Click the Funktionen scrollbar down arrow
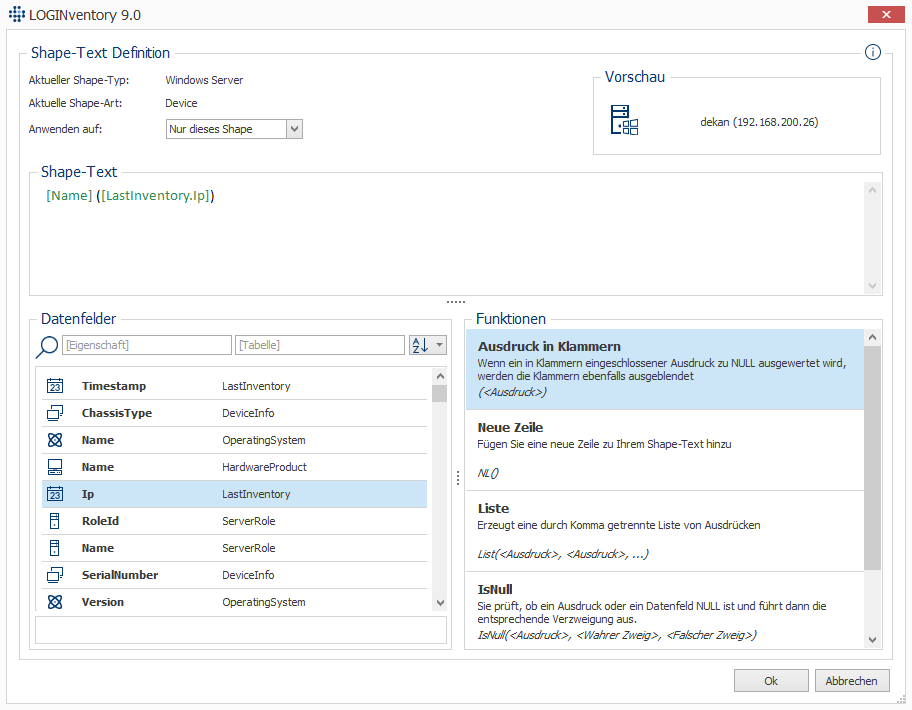Viewport: 912px width, 710px height. 872,640
